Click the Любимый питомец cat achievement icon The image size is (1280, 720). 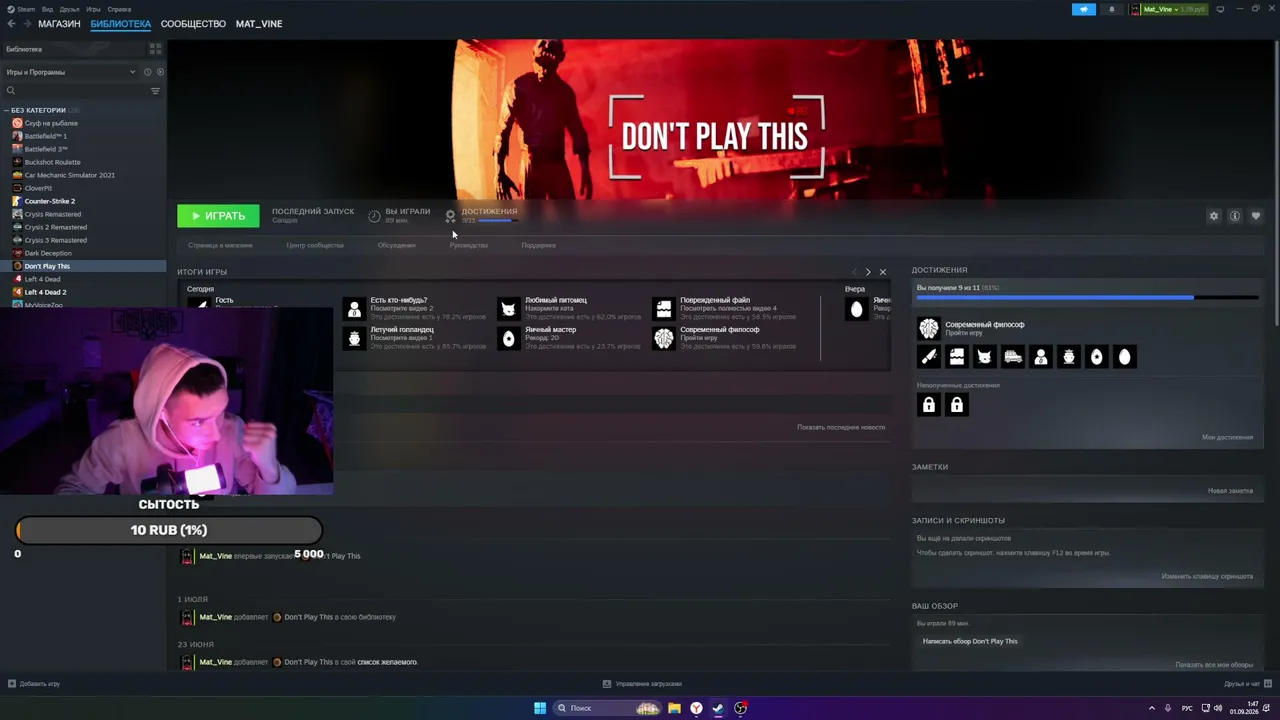coord(509,309)
